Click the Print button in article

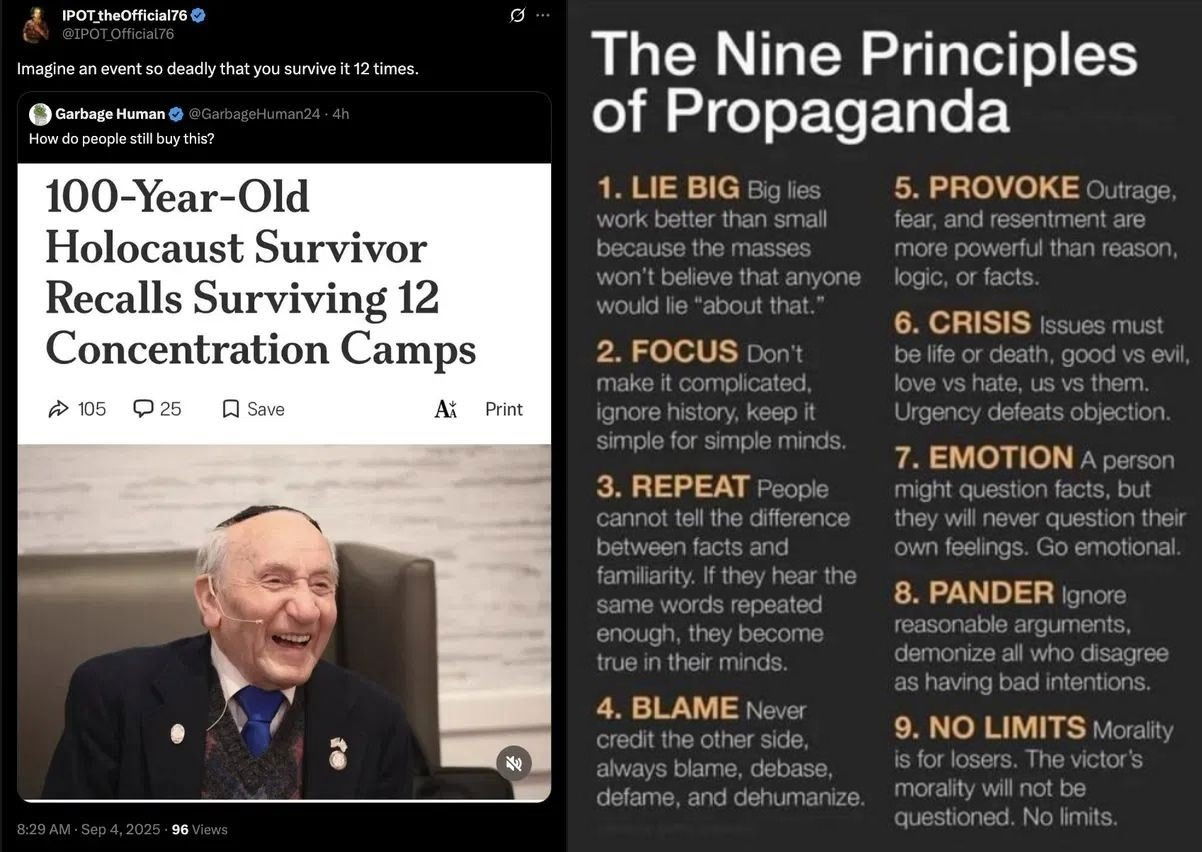click(x=504, y=409)
